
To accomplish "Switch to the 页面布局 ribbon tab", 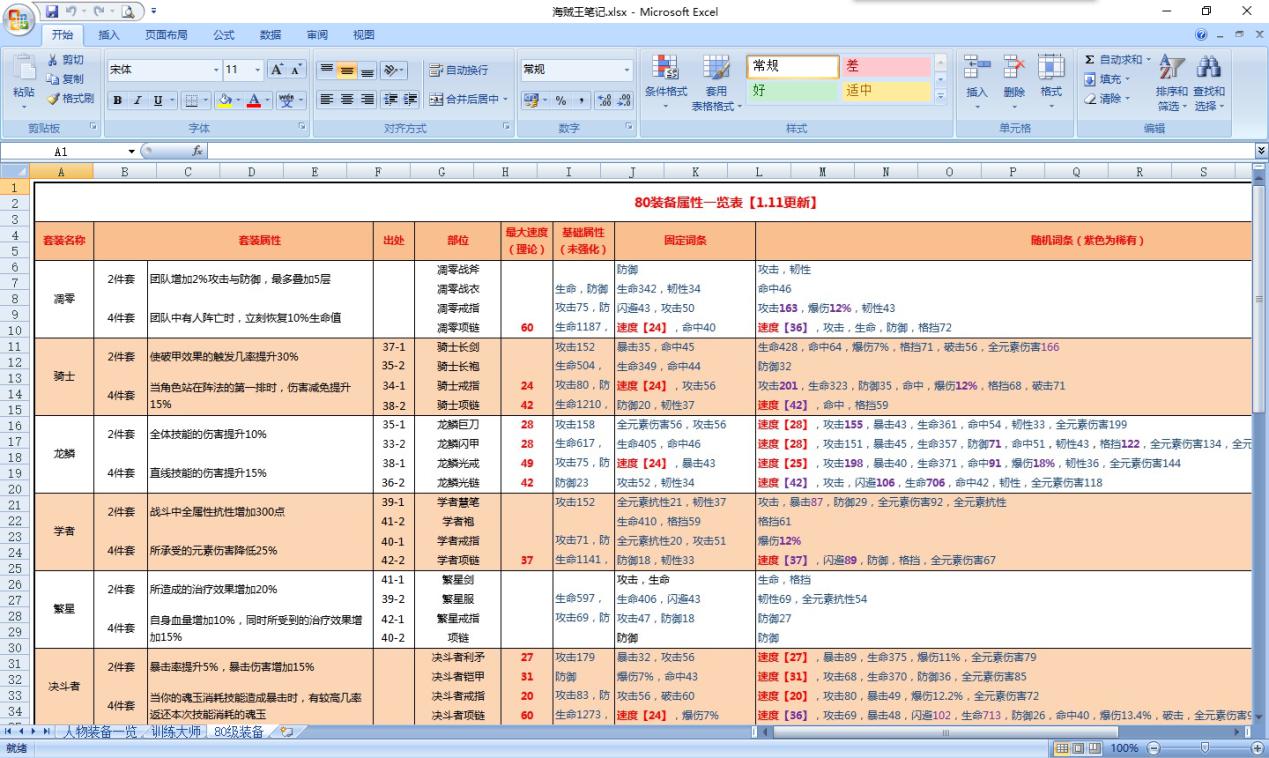I will click(x=165, y=35).
